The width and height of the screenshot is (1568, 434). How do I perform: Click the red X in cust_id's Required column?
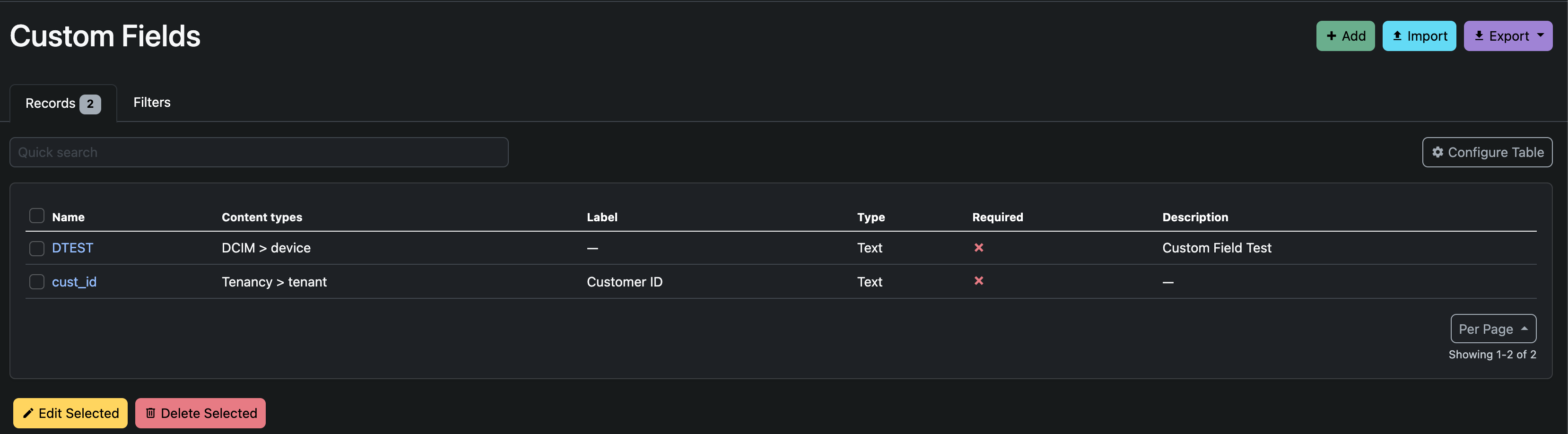pos(979,281)
